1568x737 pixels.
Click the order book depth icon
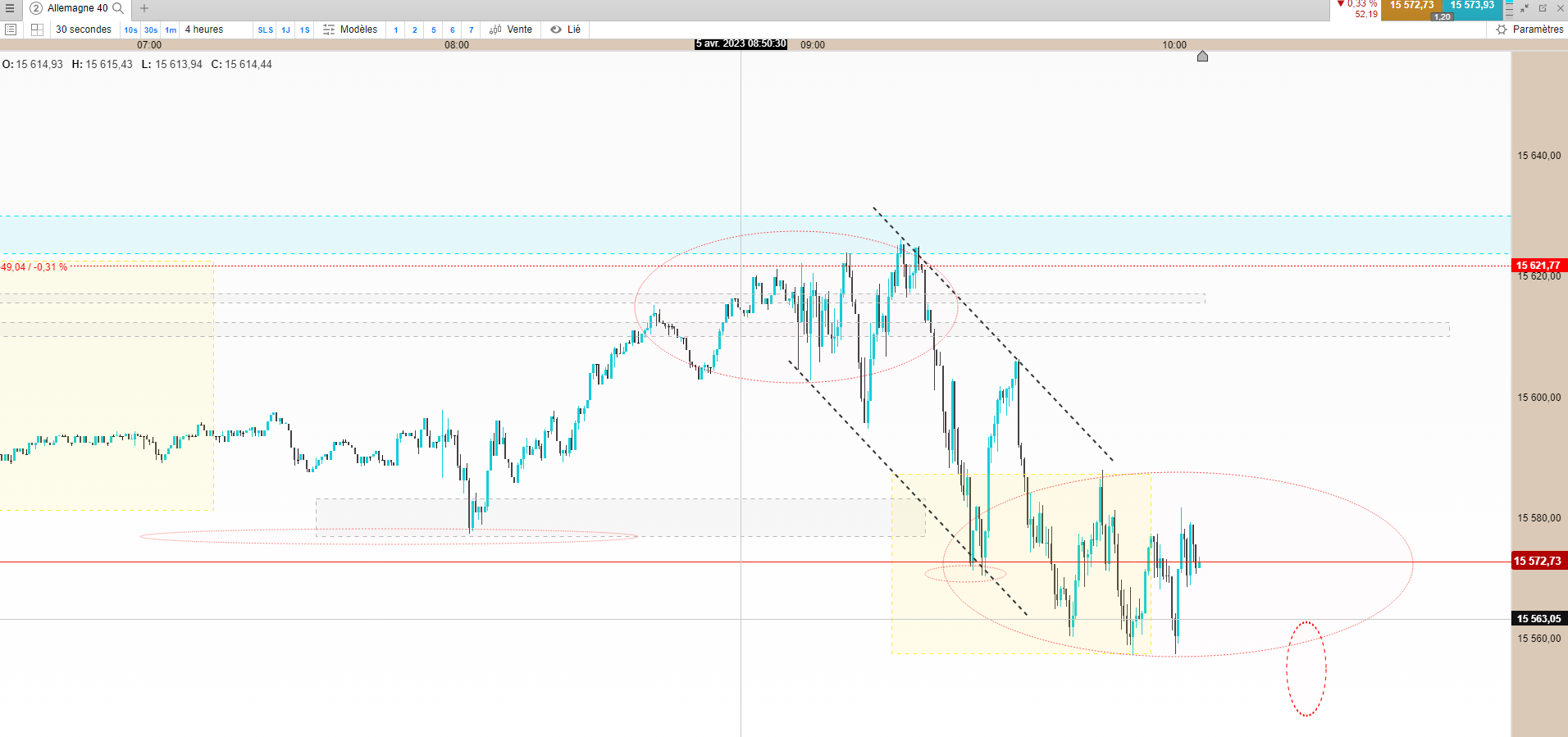tap(1510, 8)
